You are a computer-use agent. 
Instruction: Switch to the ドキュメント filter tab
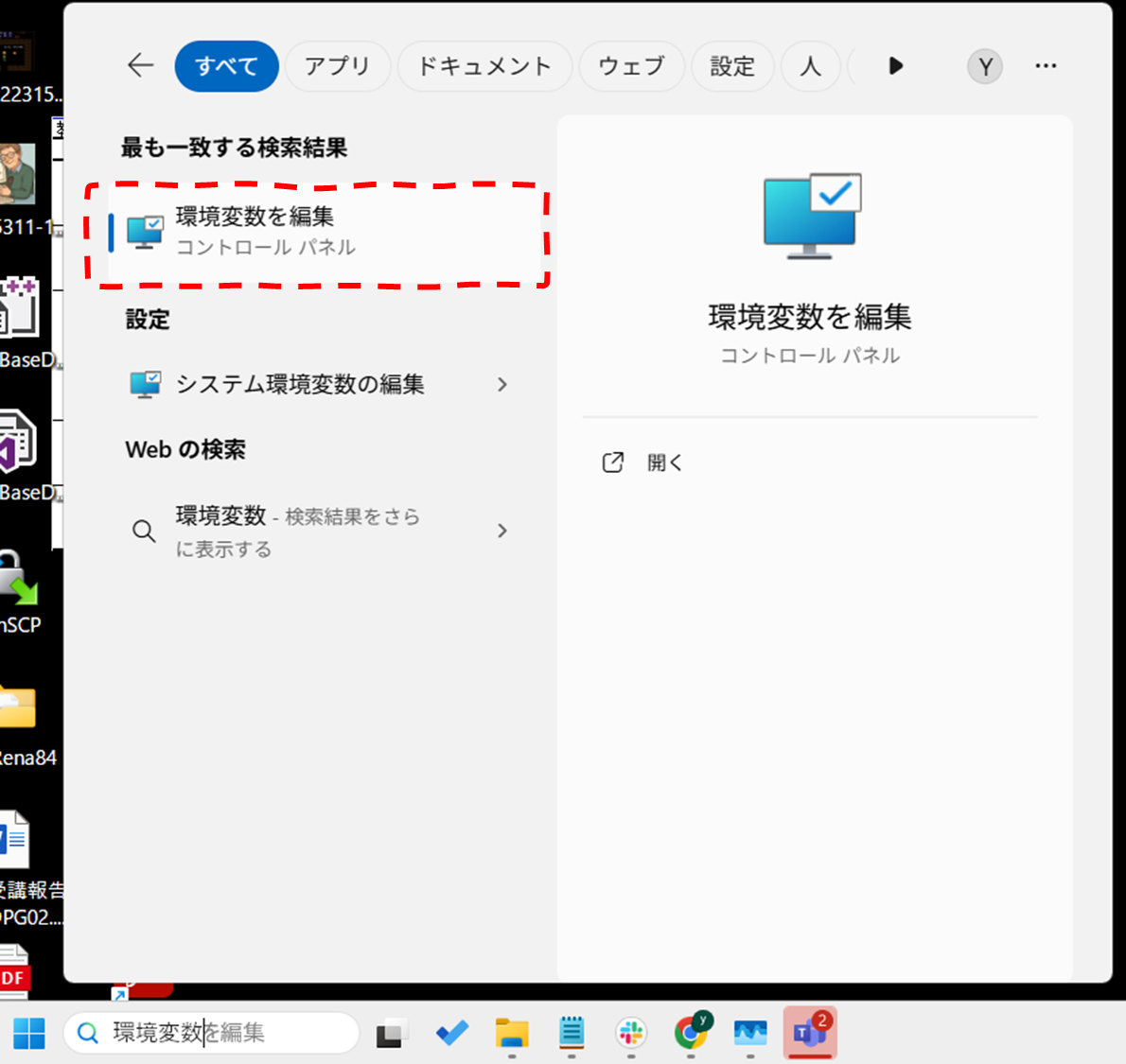pyautogui.click(x=484, y=66)
